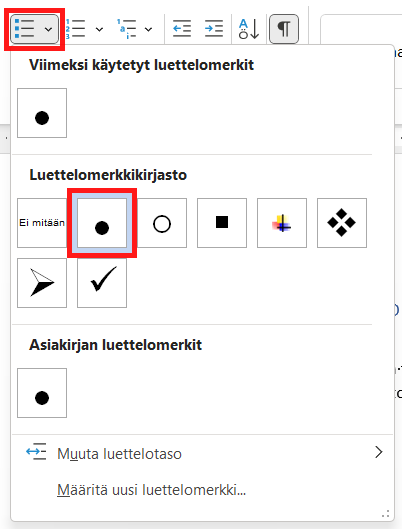402x529 pixels.
Task: Open the 'Muuta luettelotaso' submenu
Action: pyautogui.click(x=202, y=453)
